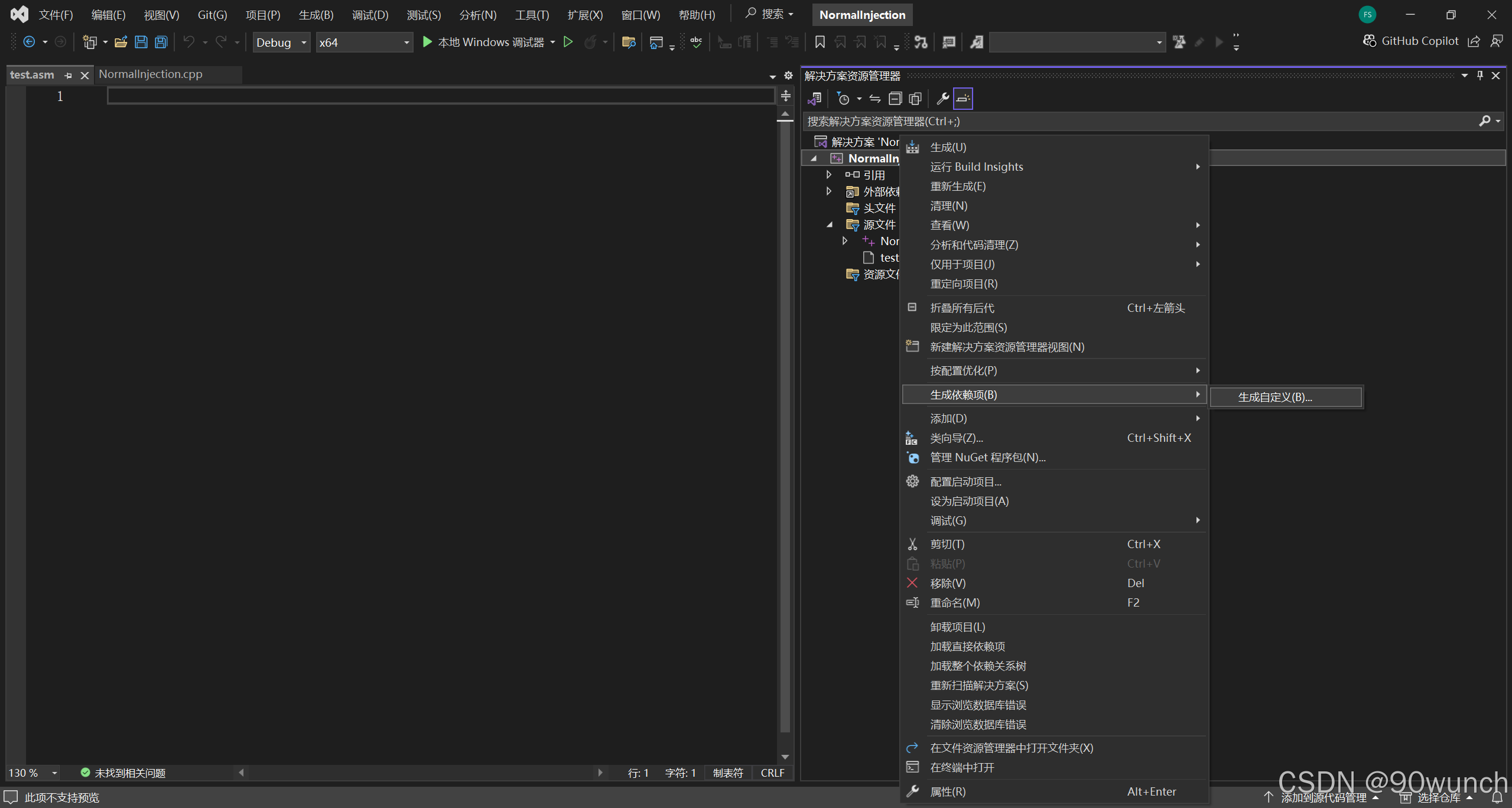Click the Save All toolbar icon
The width and height of the screenshot is (1512, 808).
[161, 42]
